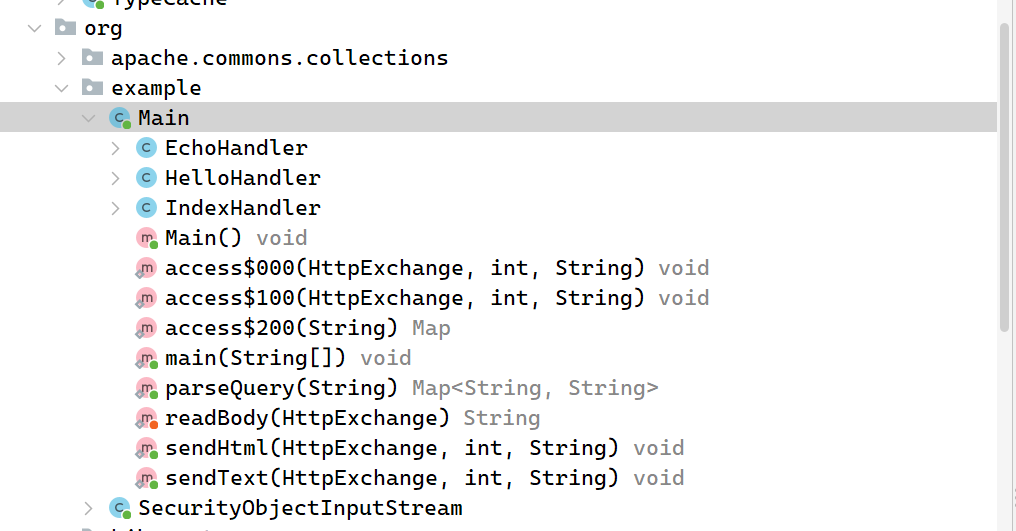1016x531 pixels.
Task: Click the parseQuery method icon
Action: point(146,388)
